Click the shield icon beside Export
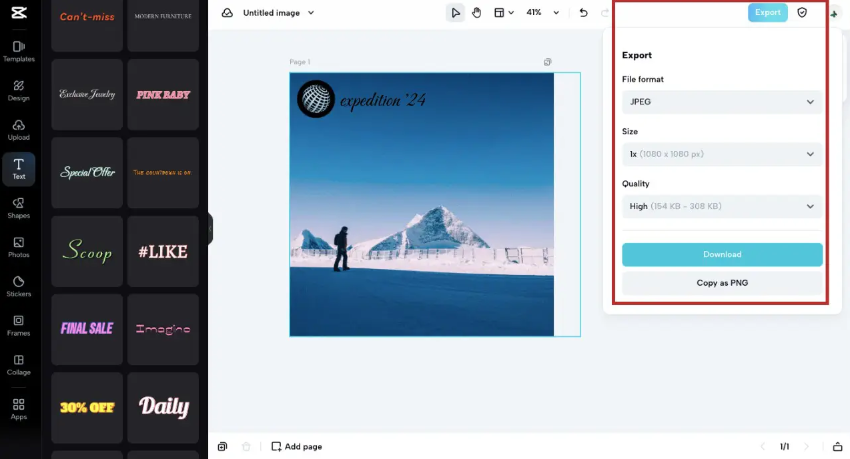Image resolution: width=850 pixels, height=459 pixels. [802, 12]
